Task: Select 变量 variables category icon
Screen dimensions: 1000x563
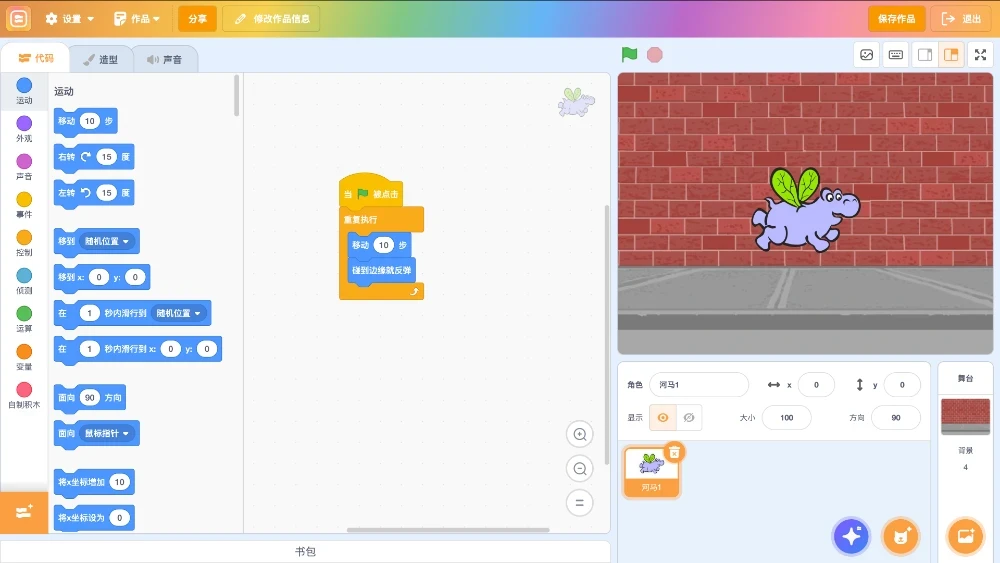Action: [x=24, y=351]
